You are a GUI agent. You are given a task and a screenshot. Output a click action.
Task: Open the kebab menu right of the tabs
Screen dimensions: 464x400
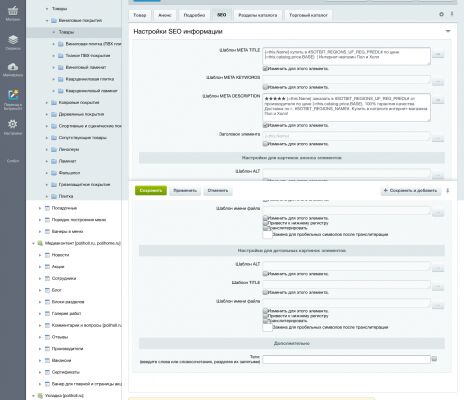[452, 14]
